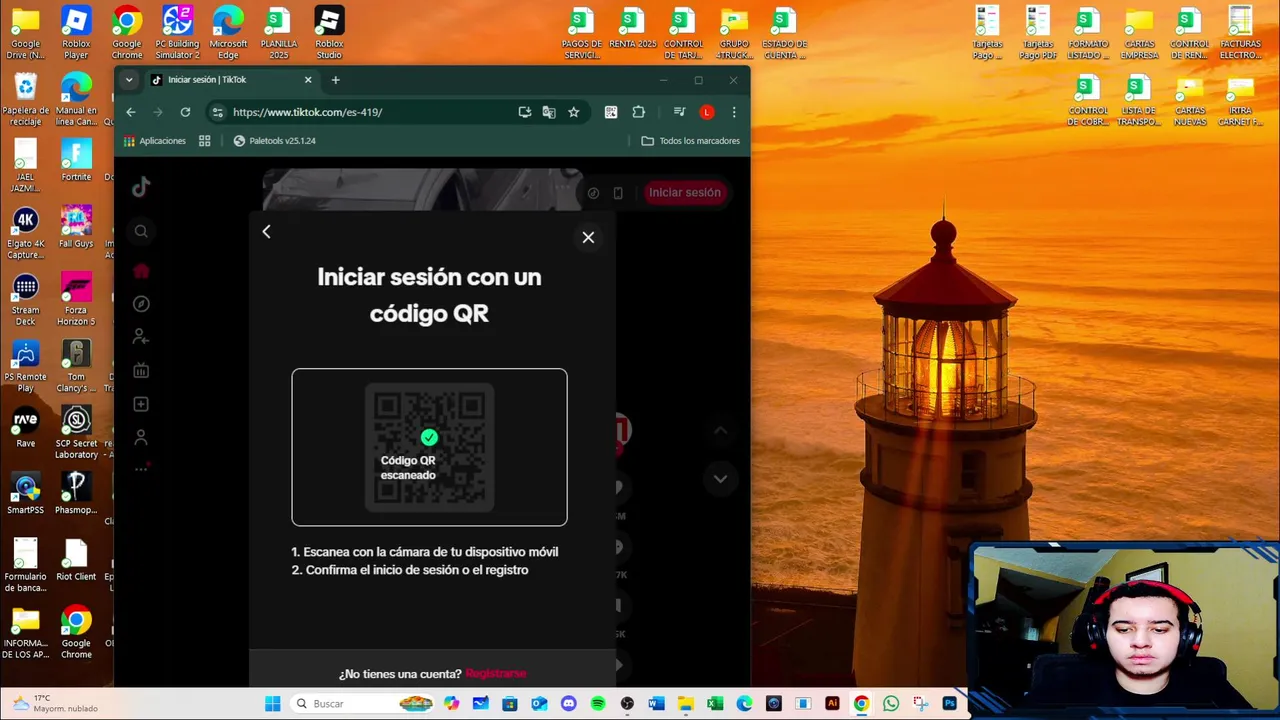Select the PLANILLA 2025 desktop file
Viewport: 1280px width, 720px height.
tap(279, 32)
